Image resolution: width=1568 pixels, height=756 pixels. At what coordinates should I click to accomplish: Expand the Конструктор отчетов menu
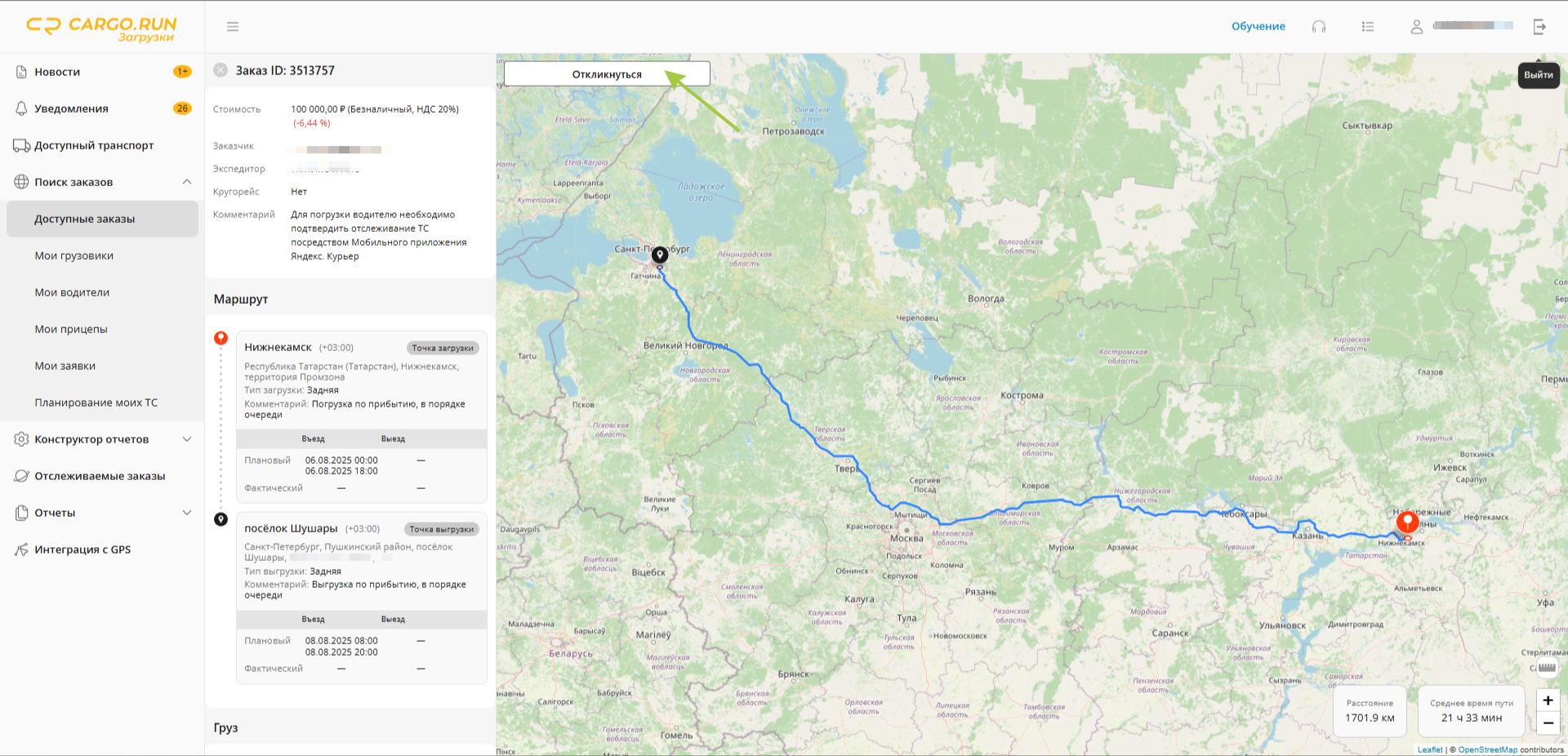click(x=187, y=439)
